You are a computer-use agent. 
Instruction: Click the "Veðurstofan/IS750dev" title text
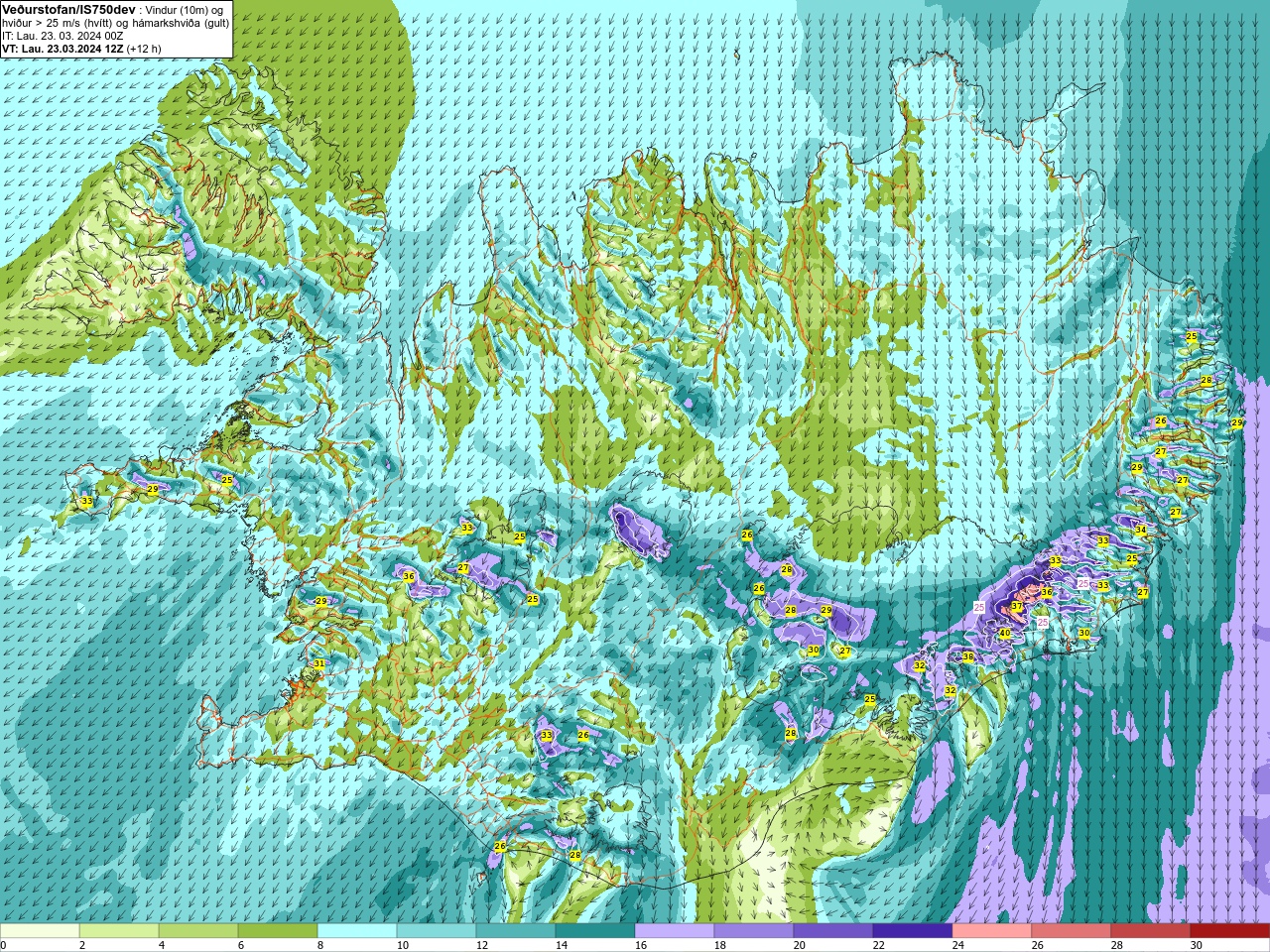point(68,9)
